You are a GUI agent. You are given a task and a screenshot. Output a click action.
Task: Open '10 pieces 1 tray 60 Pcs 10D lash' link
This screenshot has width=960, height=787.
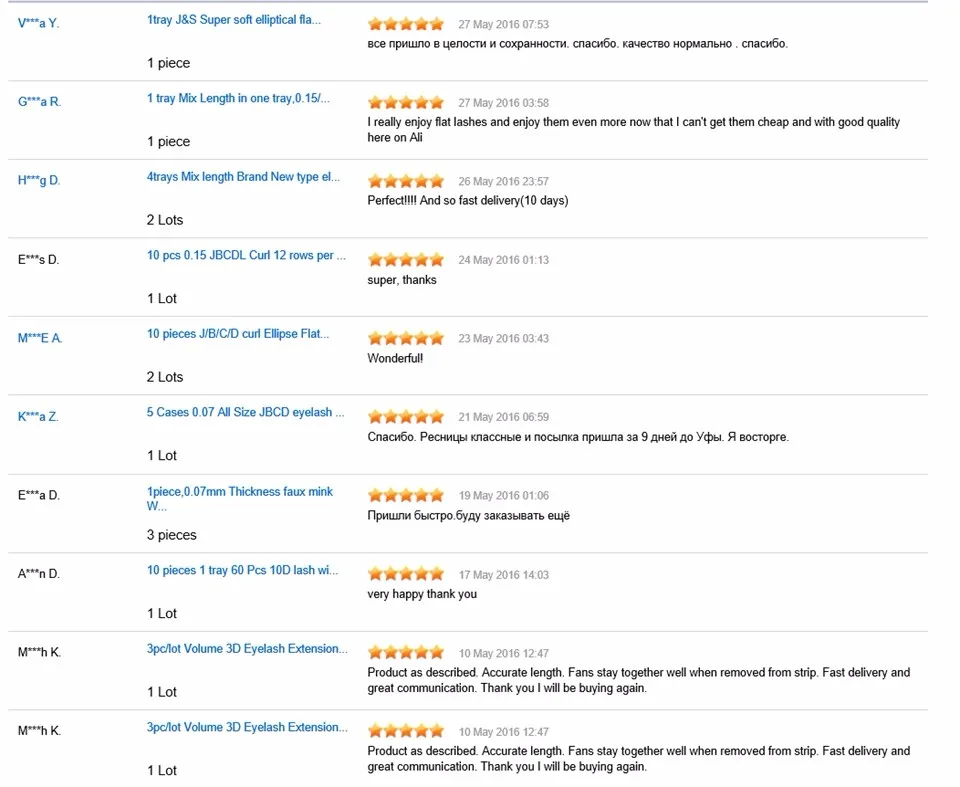242,570
